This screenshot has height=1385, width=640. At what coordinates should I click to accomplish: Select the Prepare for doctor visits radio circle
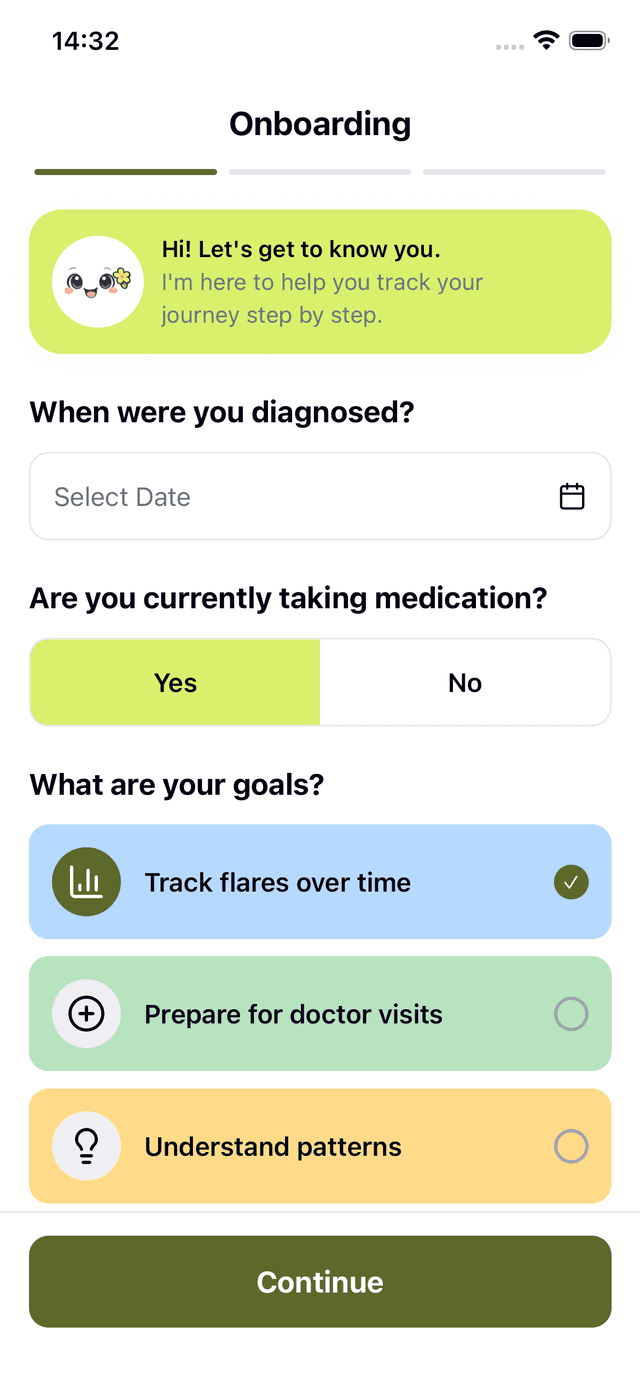571,1013
